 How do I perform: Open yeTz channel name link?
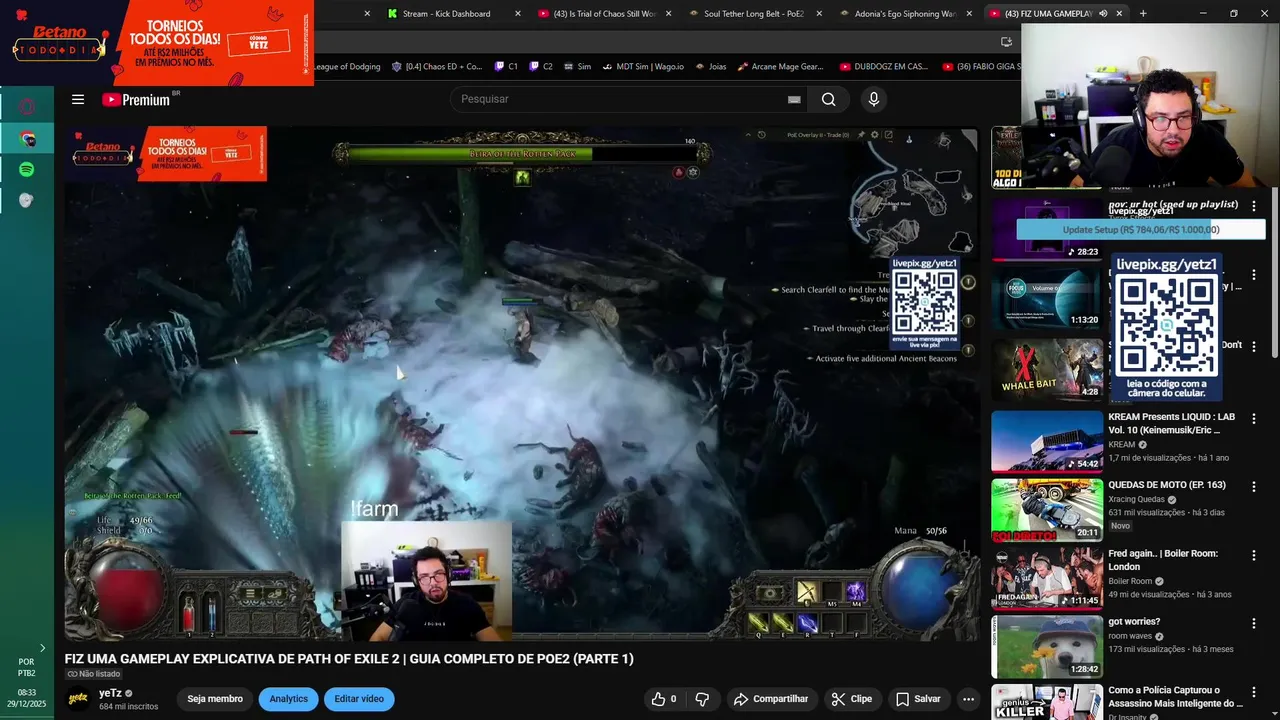tap(110, 693)
